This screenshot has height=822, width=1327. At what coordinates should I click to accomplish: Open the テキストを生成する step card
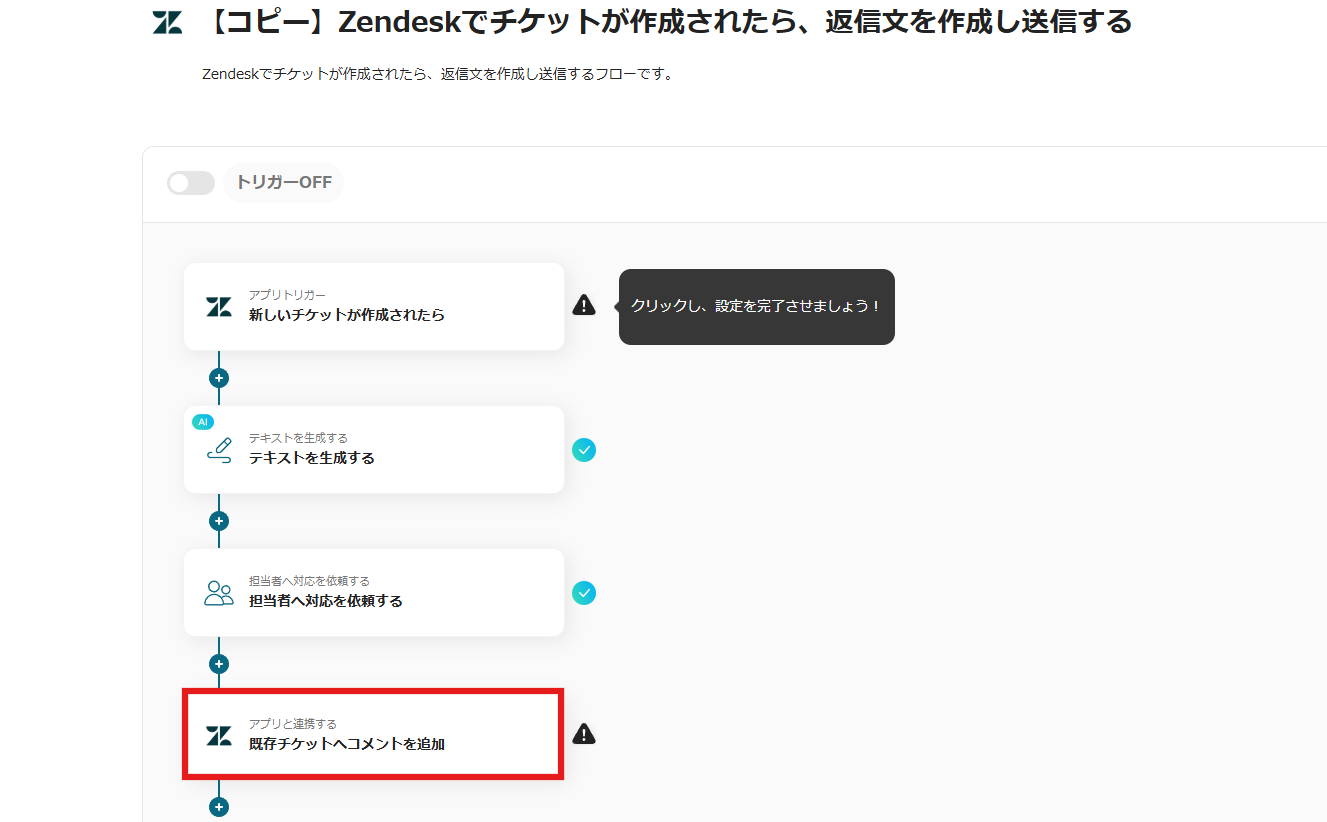click(x=374, y=449)
